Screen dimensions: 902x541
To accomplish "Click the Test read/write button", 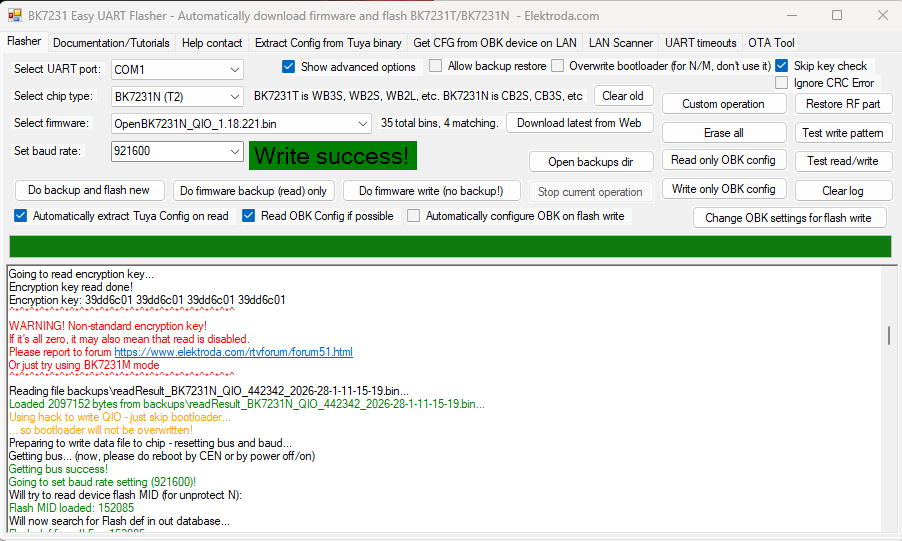I will tap(843, 161).
